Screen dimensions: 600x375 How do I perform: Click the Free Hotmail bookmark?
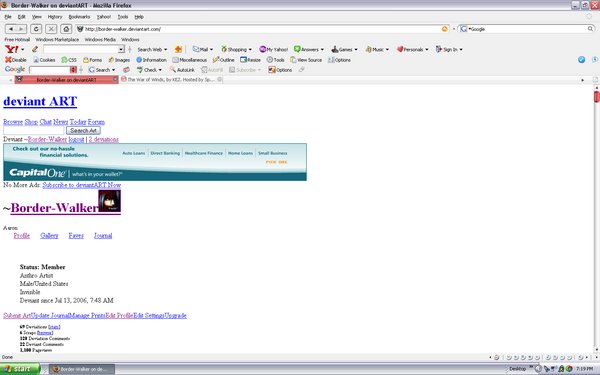pyautogui.click(x=17, y=39)
